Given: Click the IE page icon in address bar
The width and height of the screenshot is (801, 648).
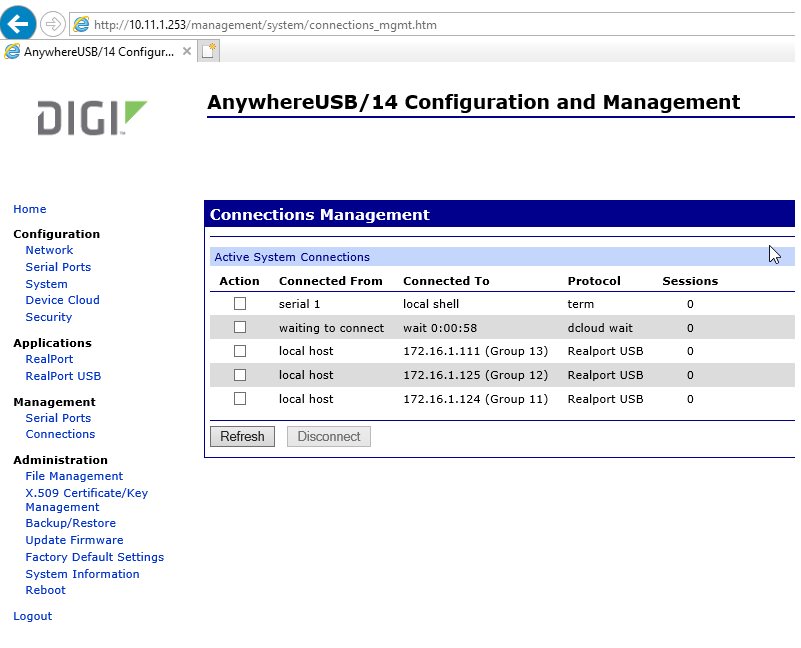Looking at the screenshot, I should pyautogui.click(x=81, y=24).
